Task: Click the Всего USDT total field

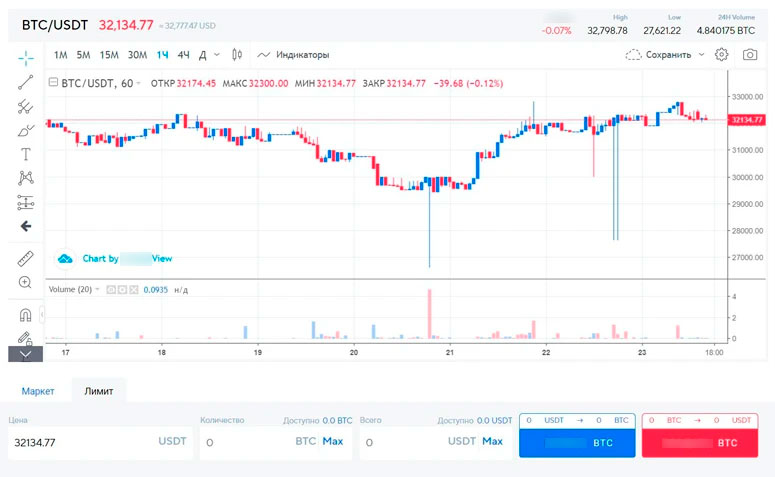Action: pos(436,442)
